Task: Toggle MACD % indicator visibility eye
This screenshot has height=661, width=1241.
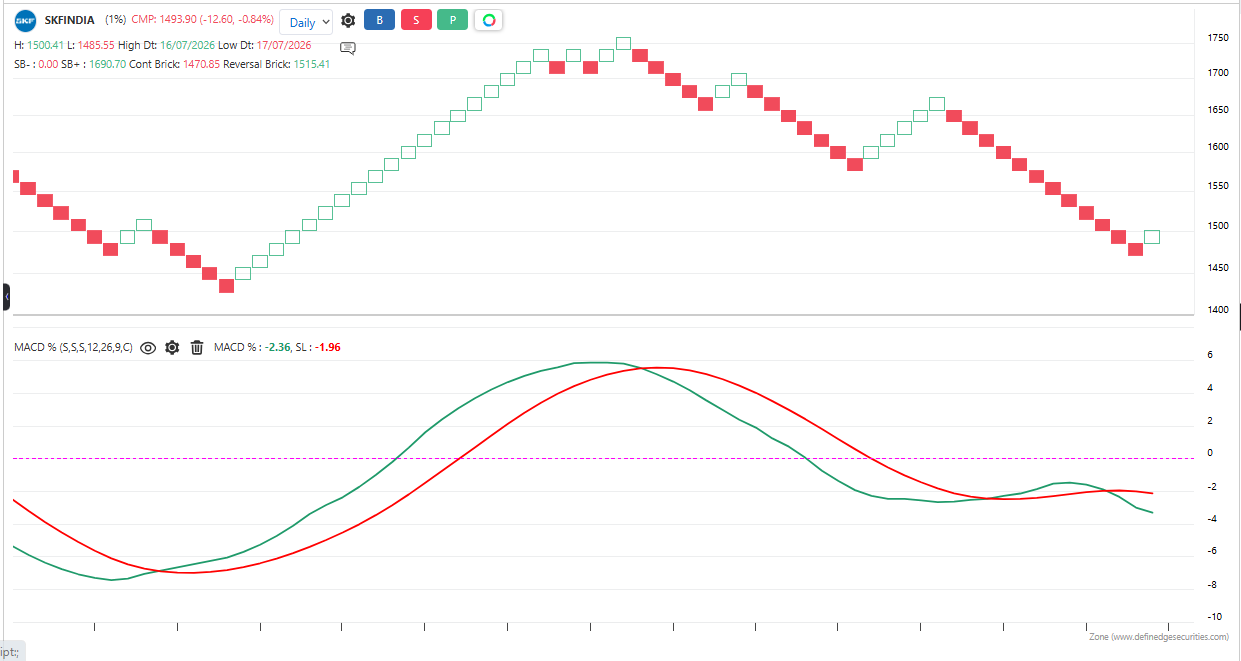Action: point(148,347)
